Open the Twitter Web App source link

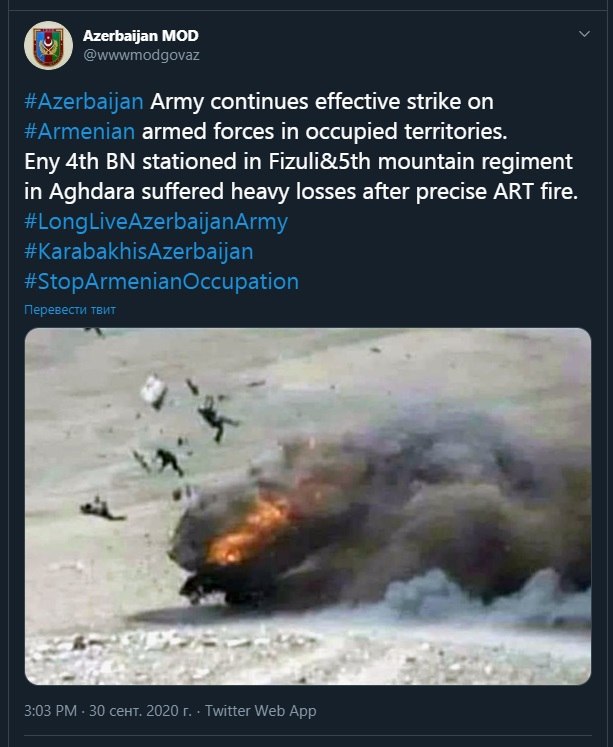261,711
